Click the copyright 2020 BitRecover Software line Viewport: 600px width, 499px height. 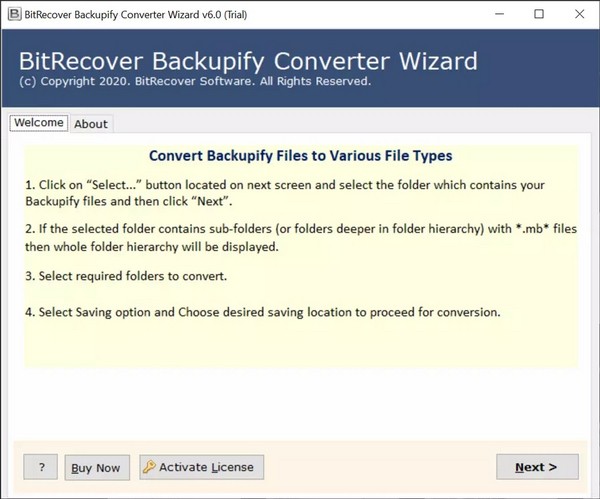(x=195, y=82)
